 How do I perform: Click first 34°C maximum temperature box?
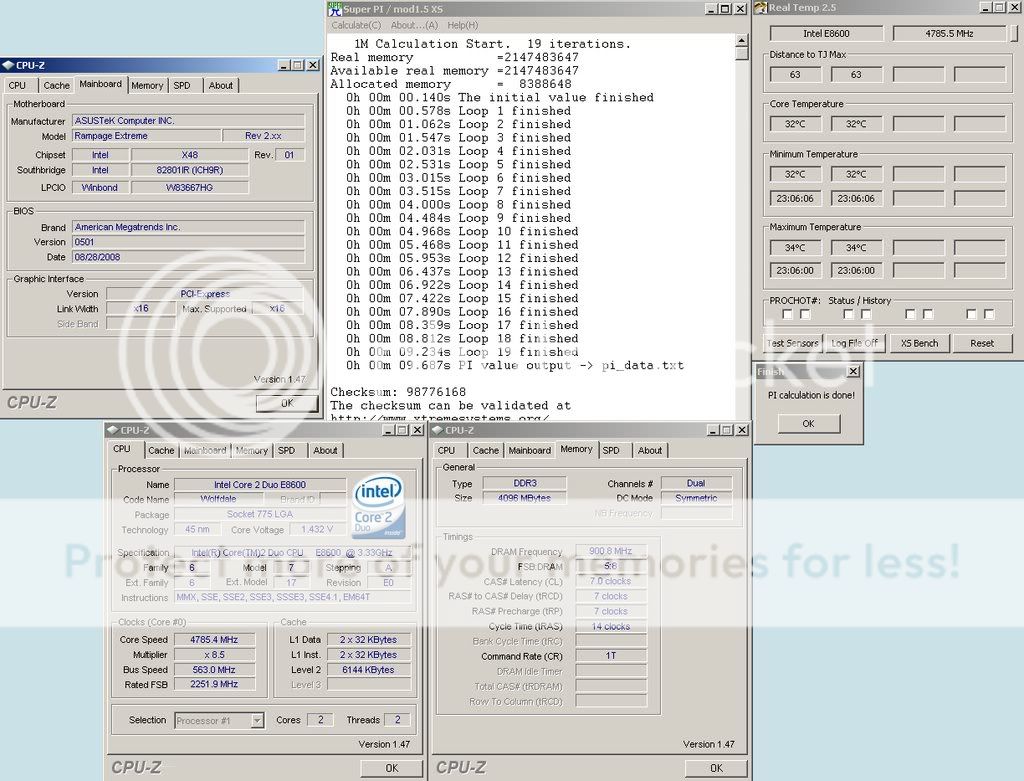[795, 248]
